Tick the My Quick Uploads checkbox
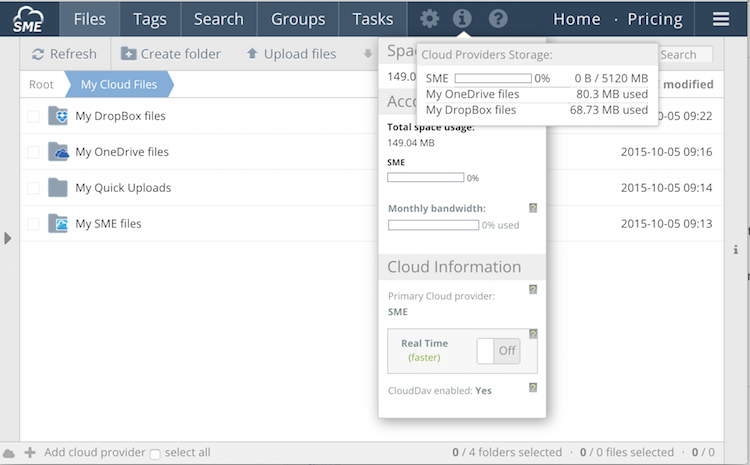Image resolution: width=750 pixels, height=465 pixels. pos(34,188)
